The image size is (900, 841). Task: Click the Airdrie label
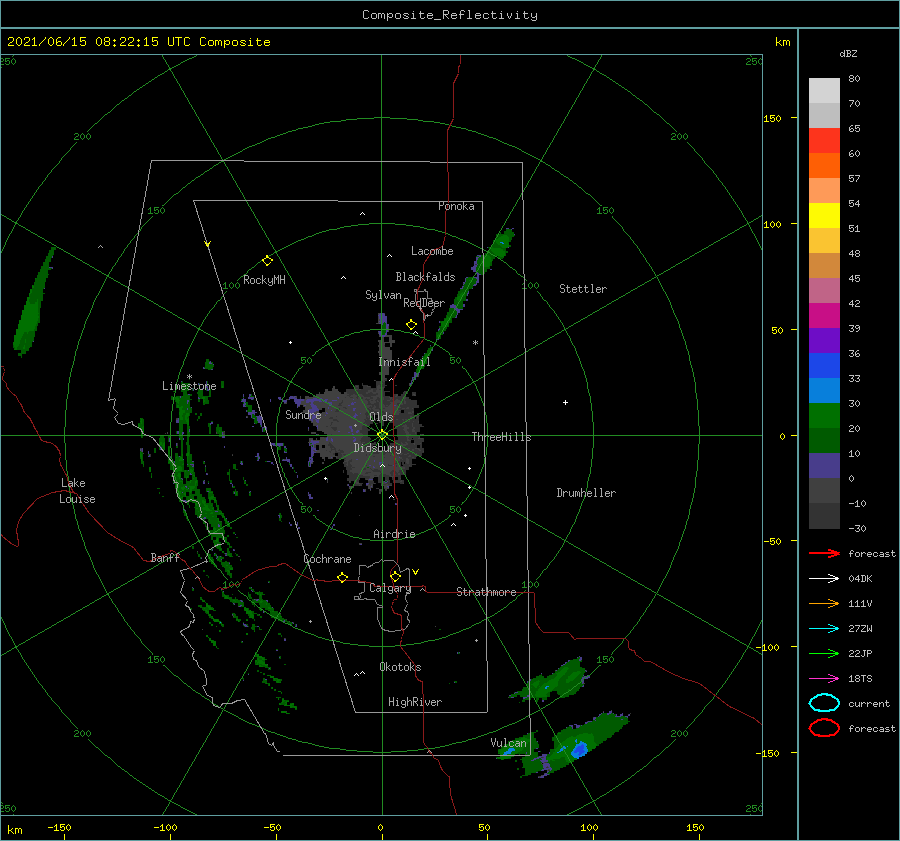(x=394, y=534)
